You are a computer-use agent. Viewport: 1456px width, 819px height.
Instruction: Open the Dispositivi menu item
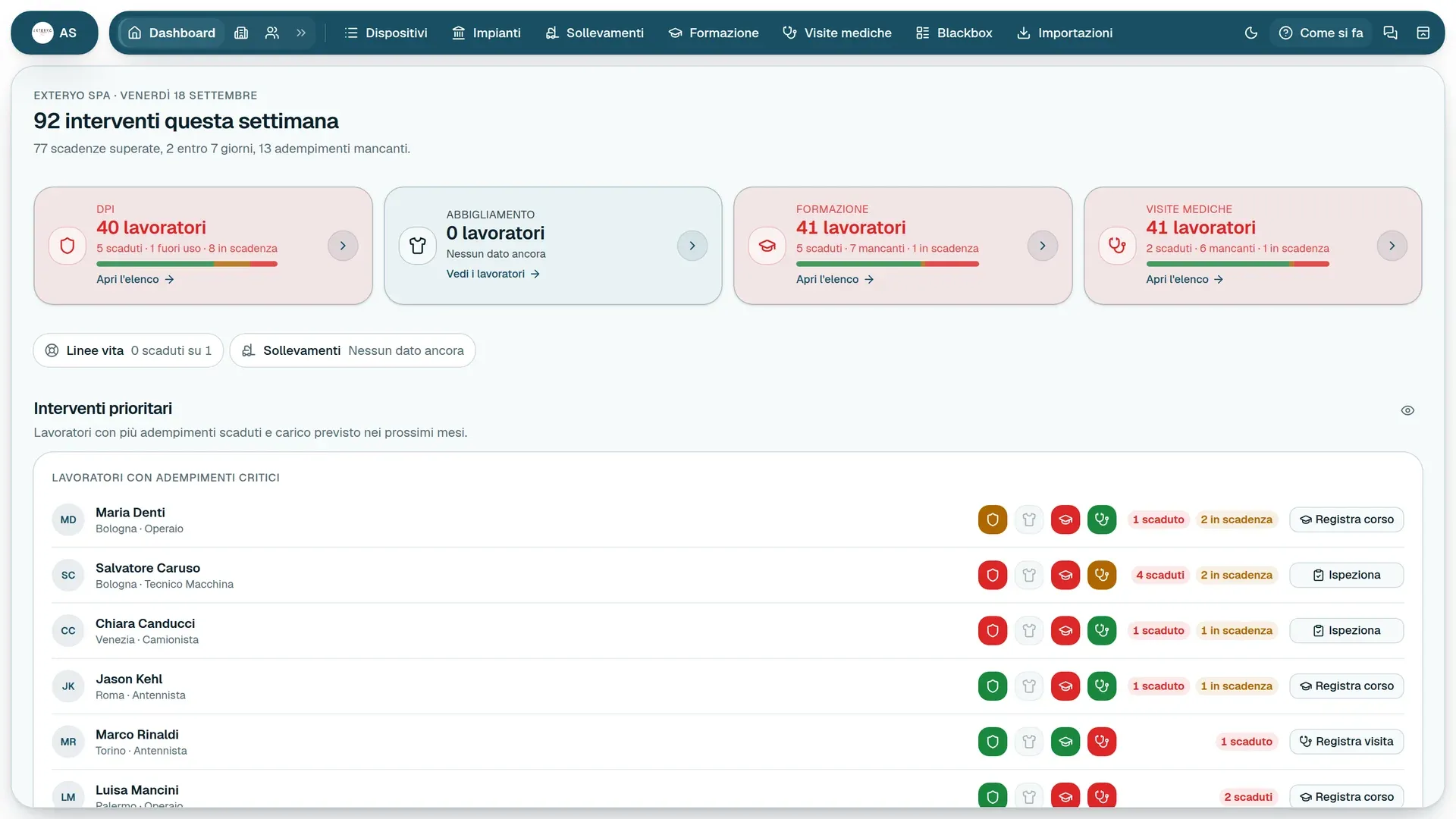tap(386, 33)
